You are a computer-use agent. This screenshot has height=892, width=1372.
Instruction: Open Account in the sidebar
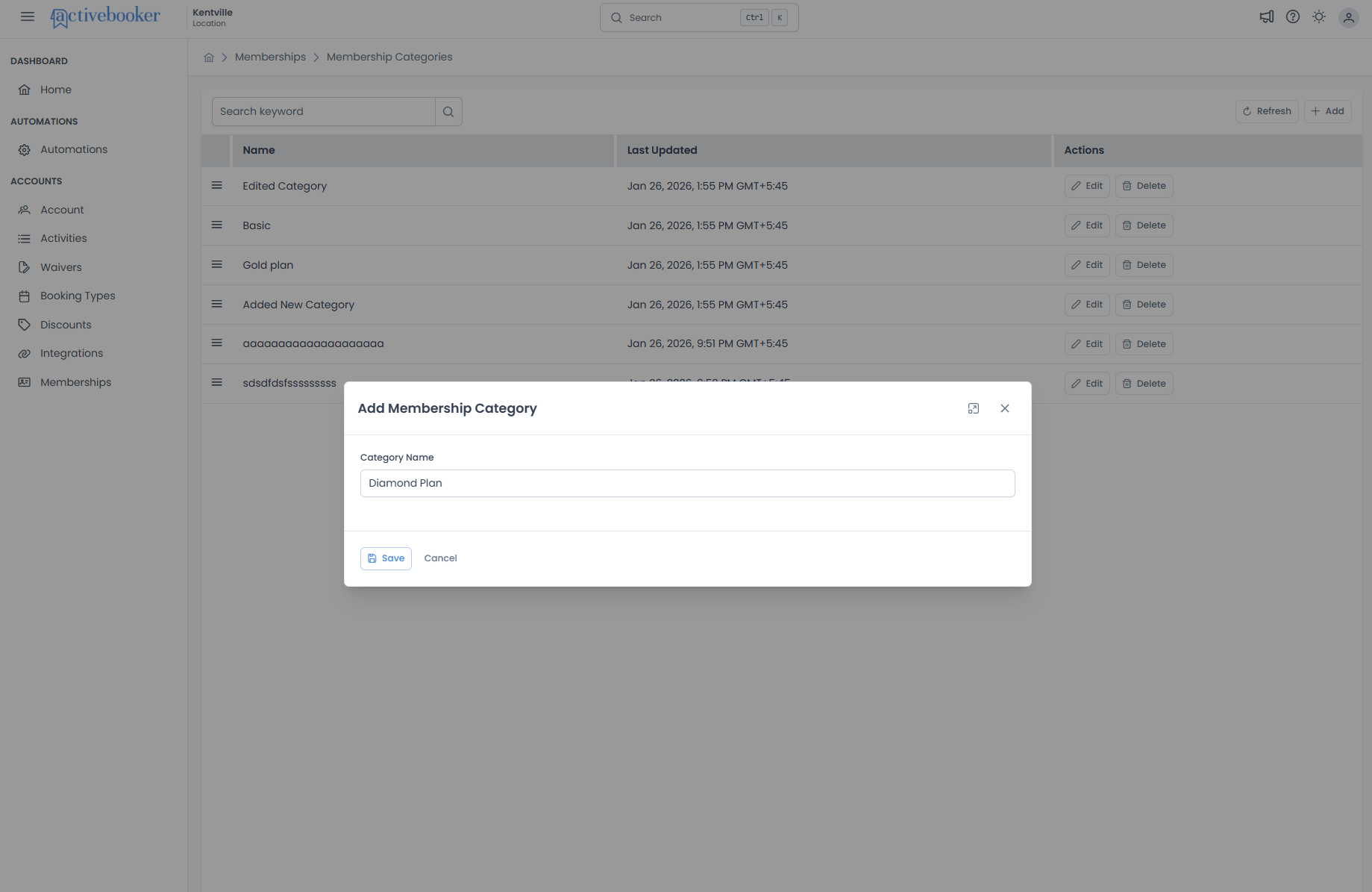click(x=62, y=210)
